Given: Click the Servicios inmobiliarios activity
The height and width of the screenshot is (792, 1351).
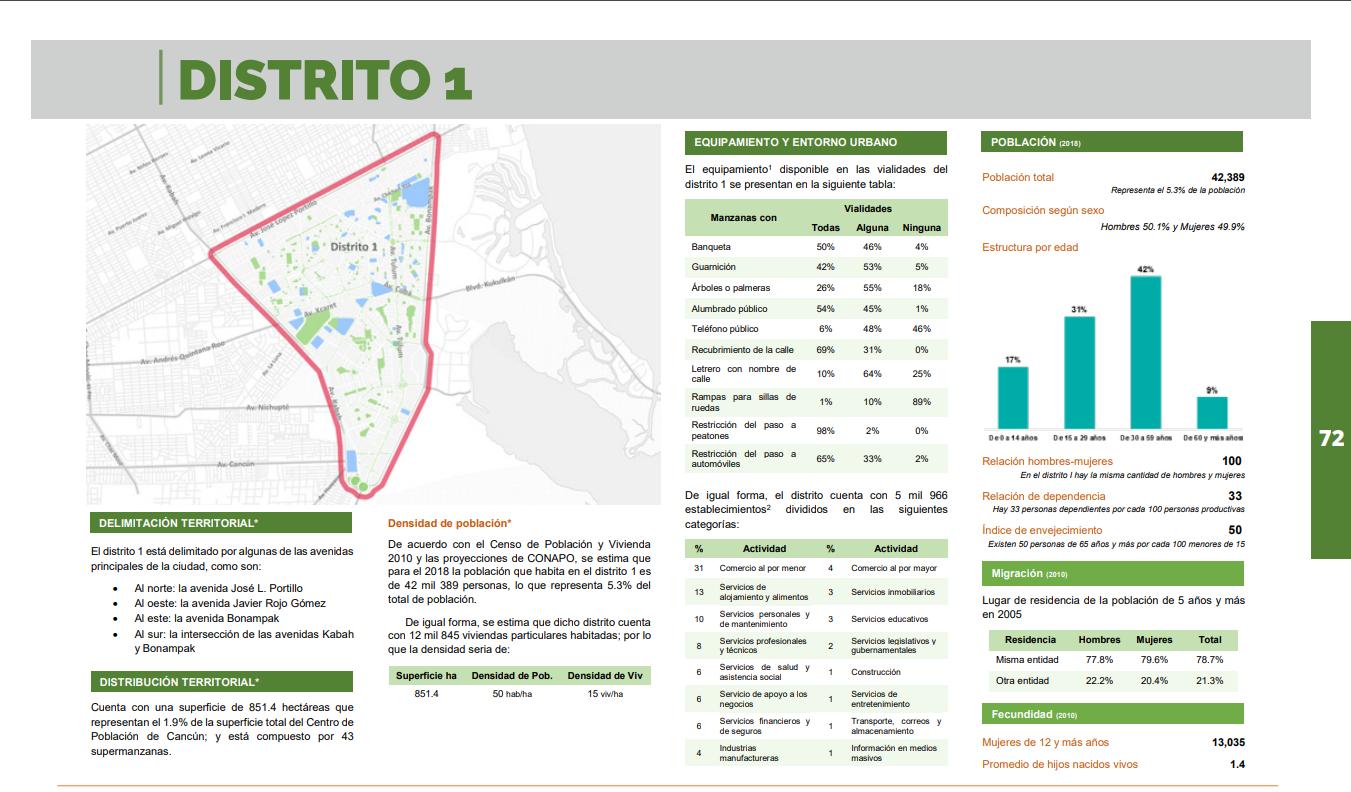Looking at the screenshot, I should [x=893, y=592].
